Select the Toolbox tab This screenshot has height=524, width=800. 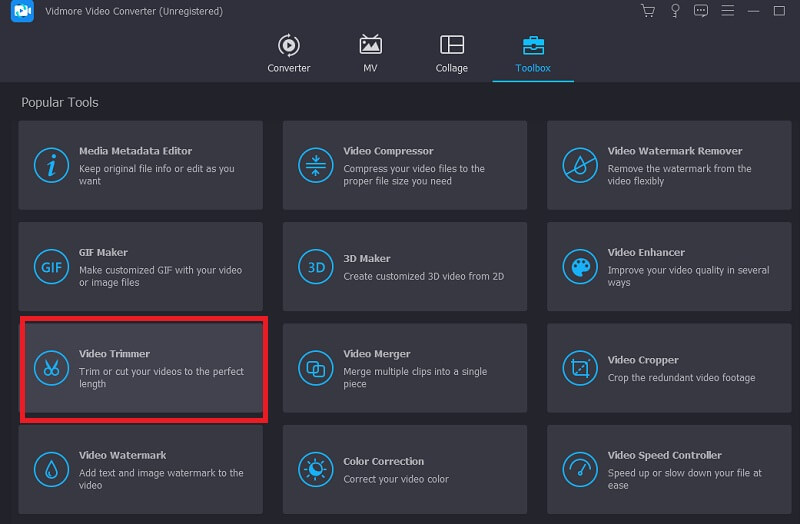533,54
